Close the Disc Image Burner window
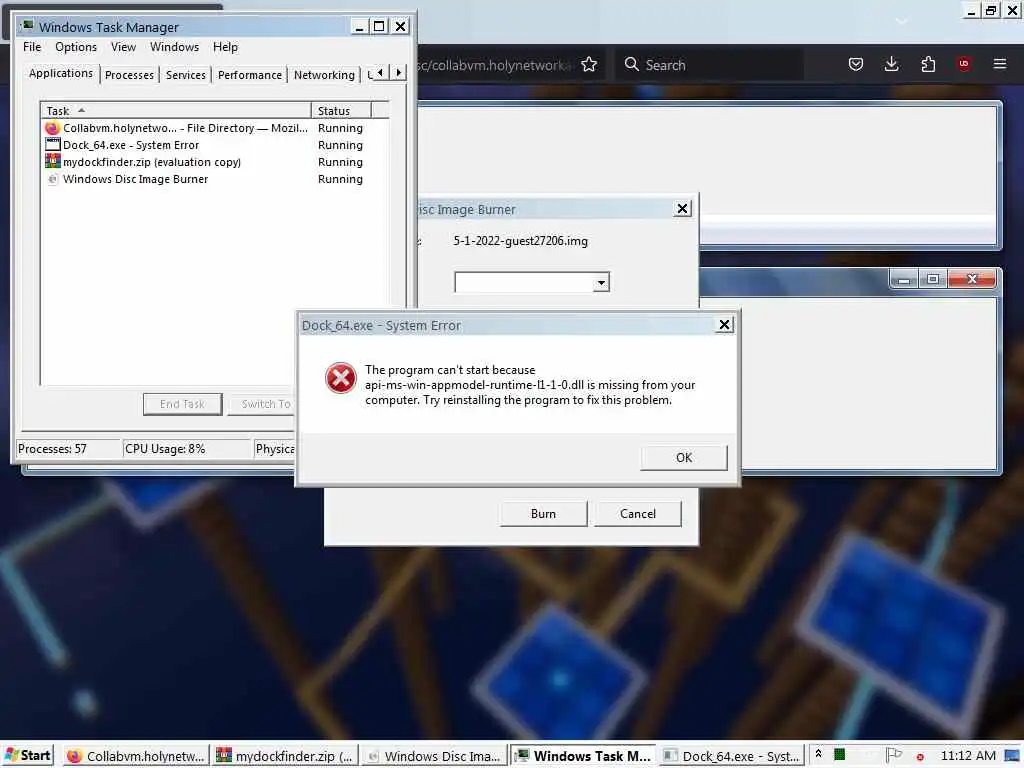This screenshot has height=768, width=1024. 682,208
